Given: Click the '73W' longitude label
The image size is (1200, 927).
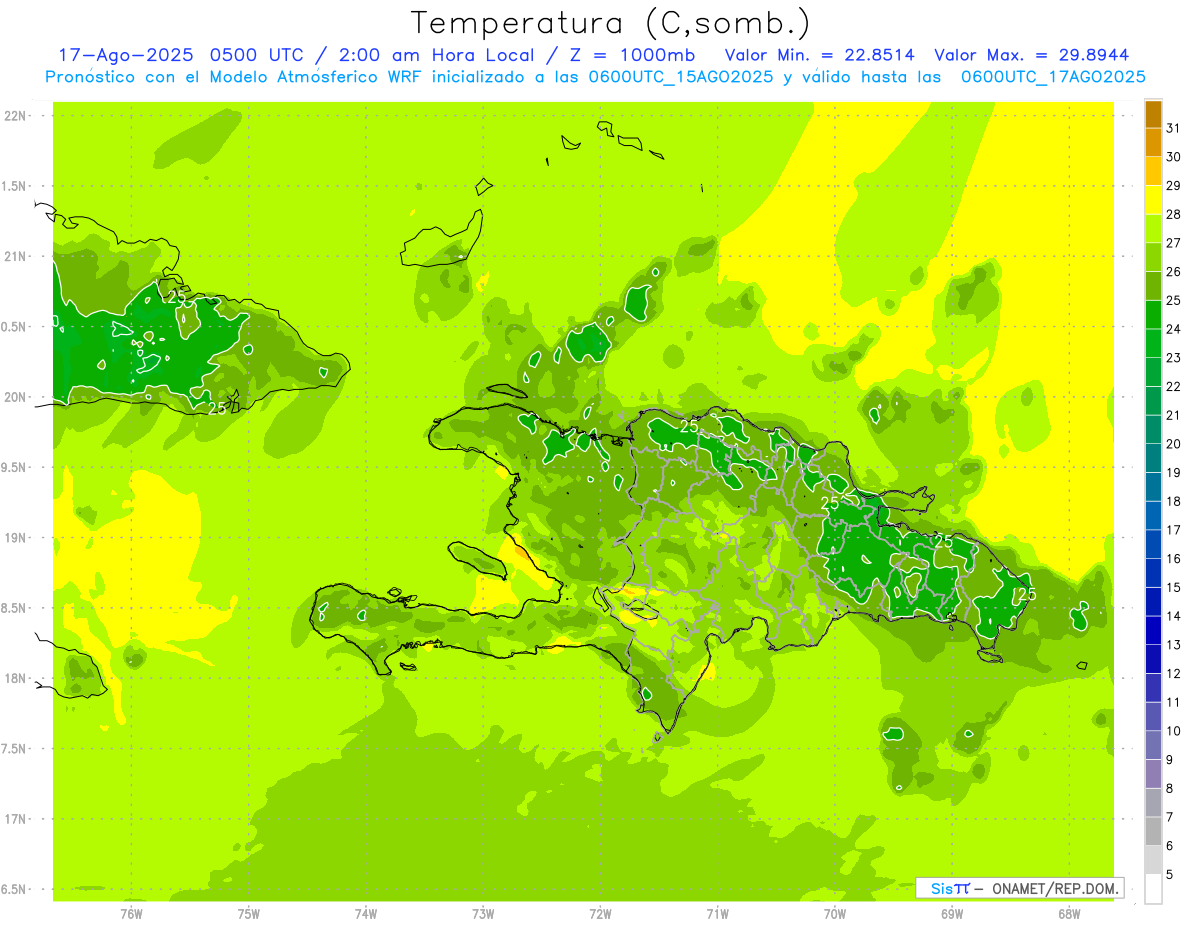Looking at the screenshot, I should [483, 914].
